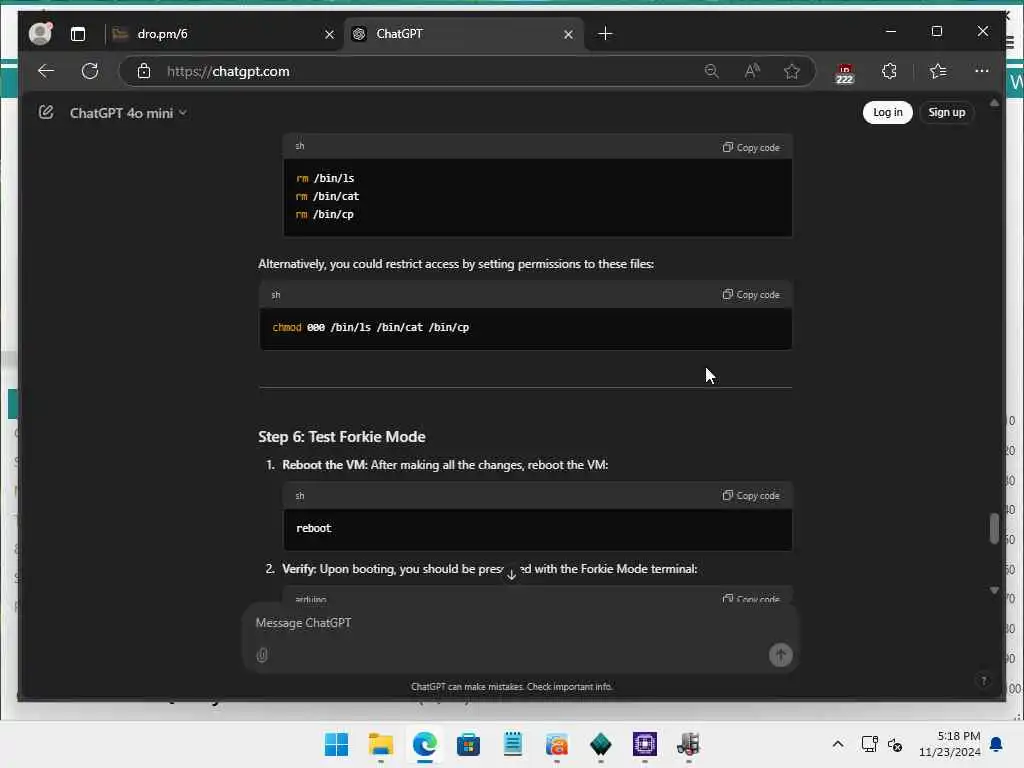Copy code of the reboot block

coord(750,496)
